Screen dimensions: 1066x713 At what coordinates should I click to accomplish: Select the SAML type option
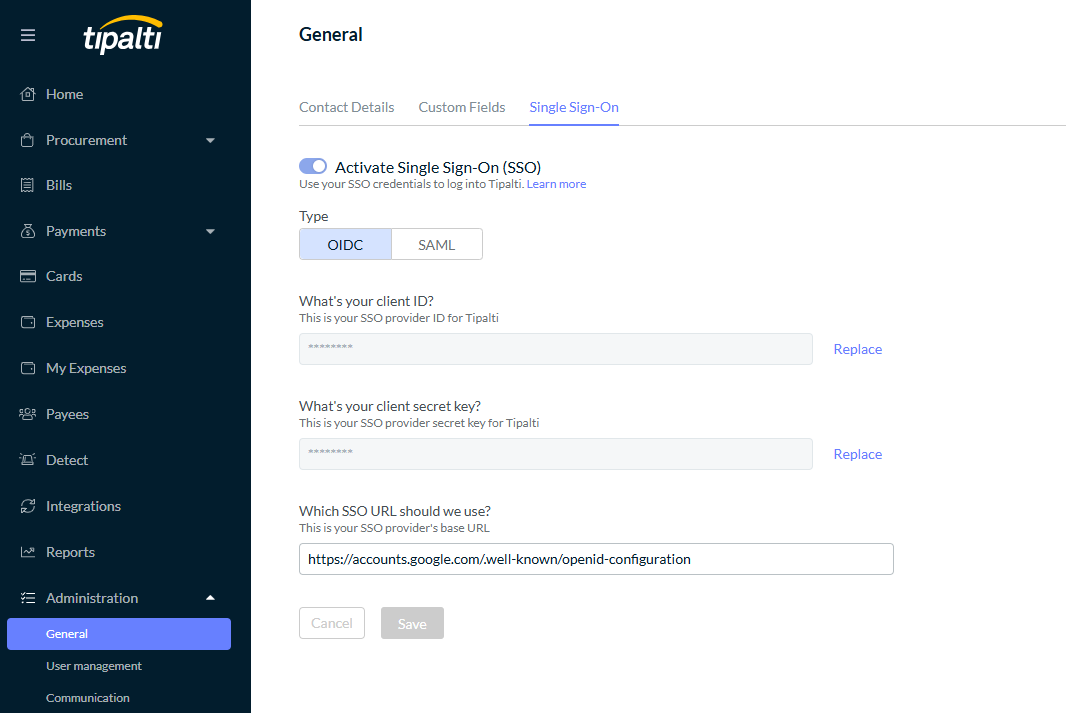coord(436,244)
